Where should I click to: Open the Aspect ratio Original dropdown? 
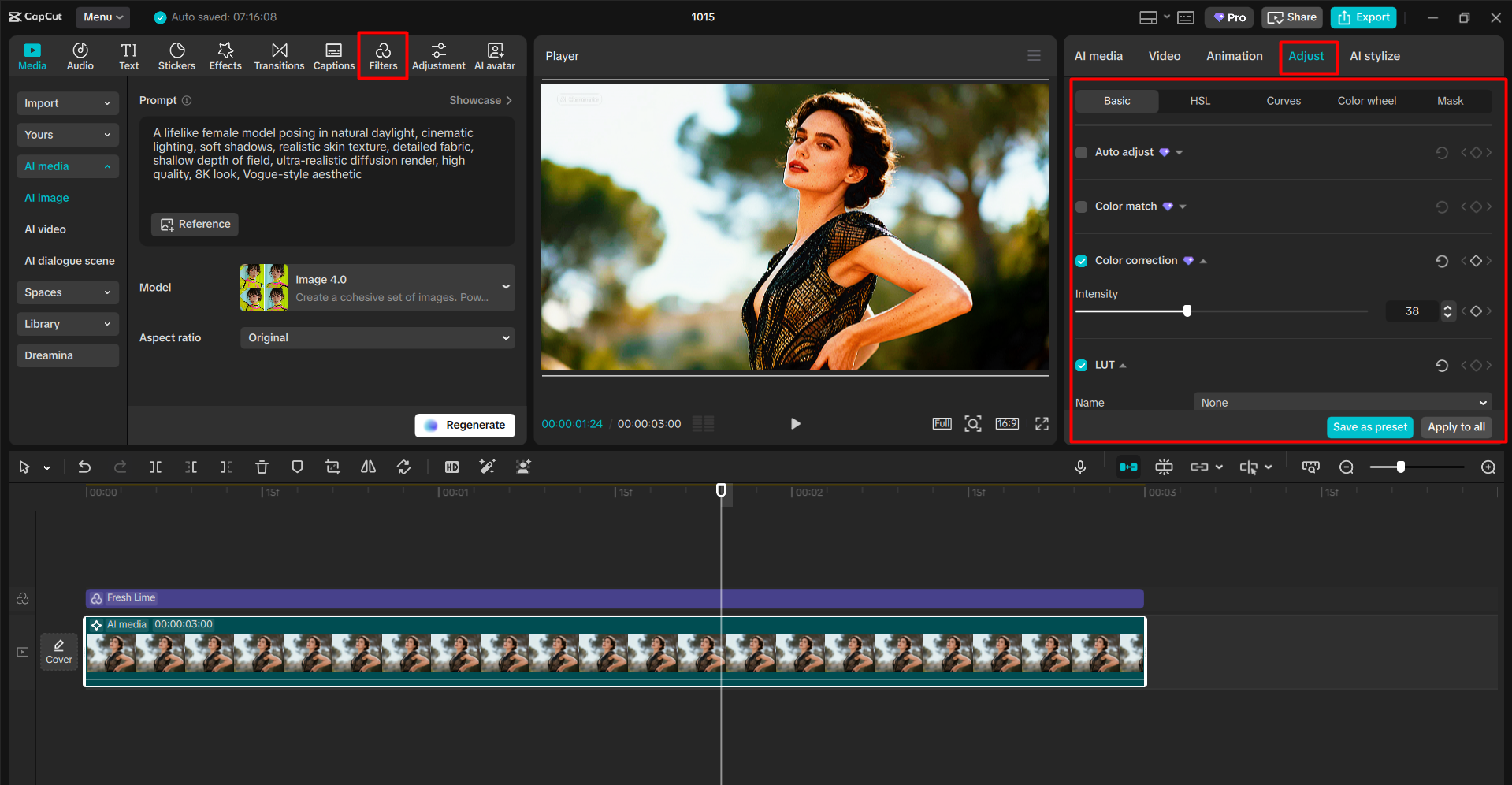point(377,338)
